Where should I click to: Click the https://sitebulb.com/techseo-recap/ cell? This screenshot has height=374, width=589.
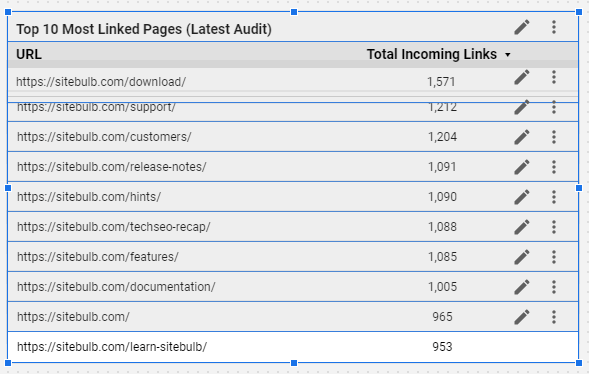coord(114,227)
